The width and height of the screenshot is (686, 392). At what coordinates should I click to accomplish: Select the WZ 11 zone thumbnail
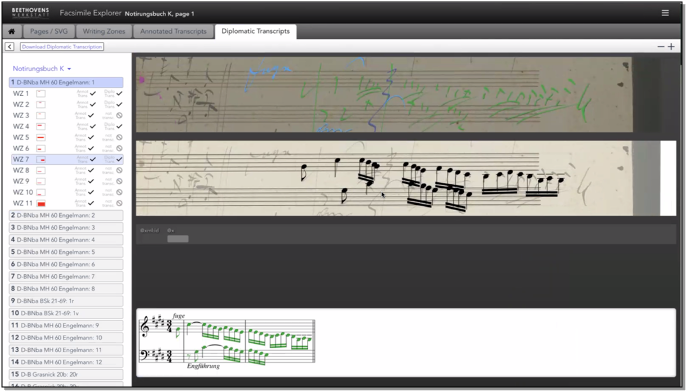[x=41, y=203]
